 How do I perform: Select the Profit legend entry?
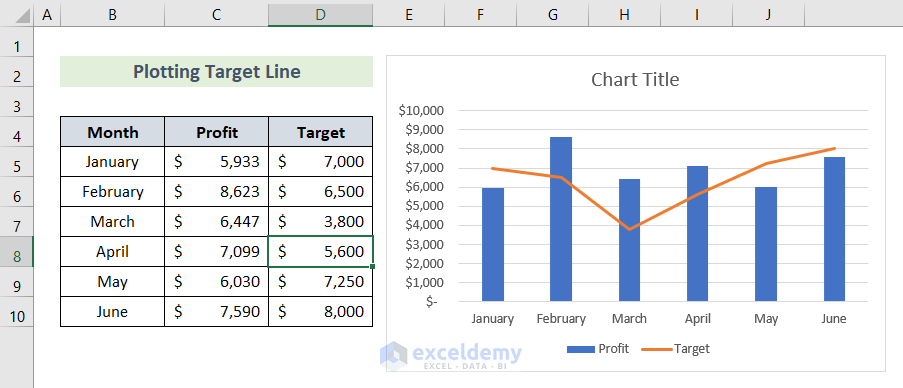coord(598,349)
